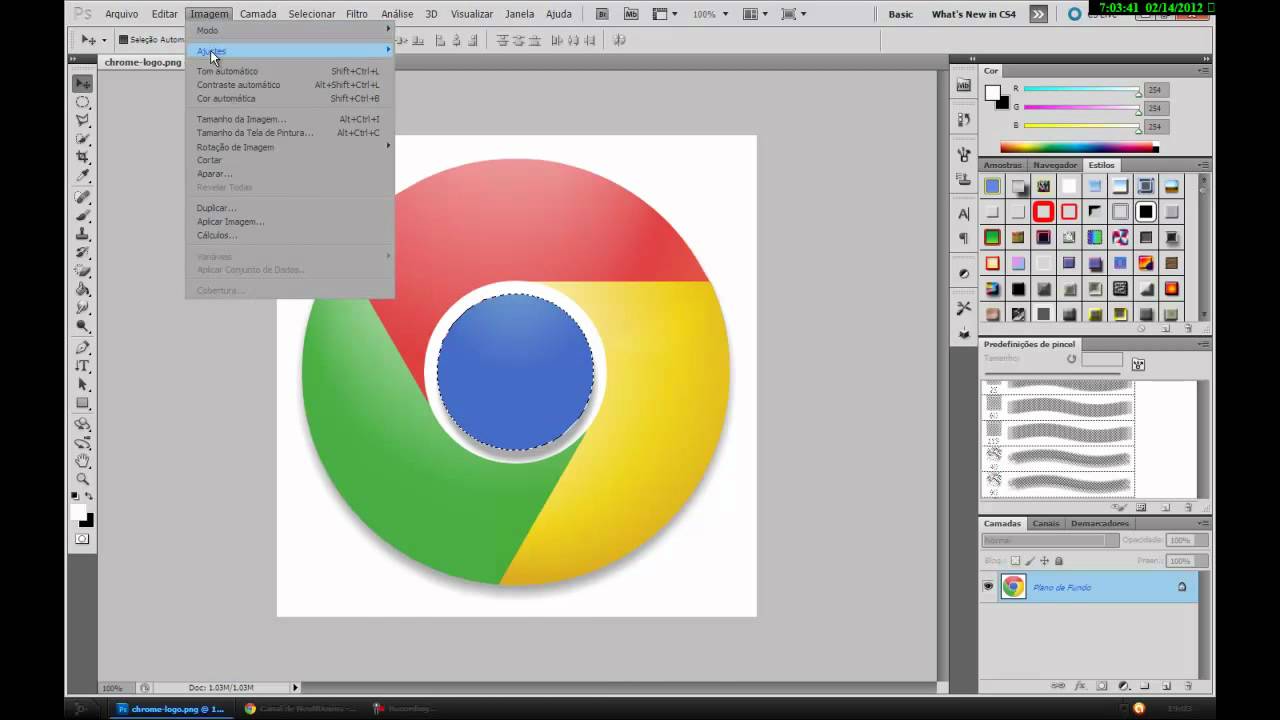The height and width of the screenshot is (720, 1280).
Task: Expand more workspaces with double-arrow button
Action: click(x=1039, y=14)
